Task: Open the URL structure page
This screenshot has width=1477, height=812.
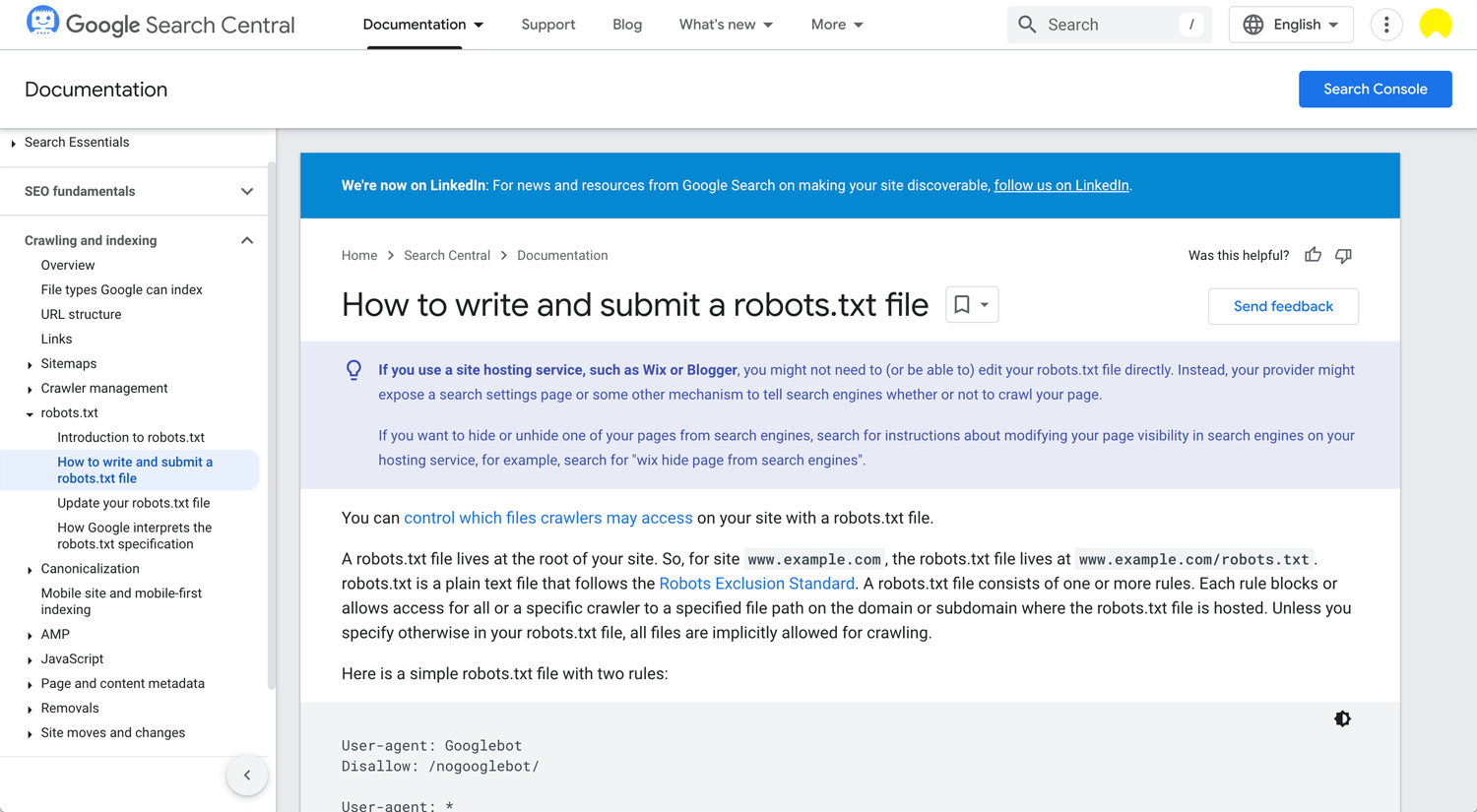Action: (81, 314)
